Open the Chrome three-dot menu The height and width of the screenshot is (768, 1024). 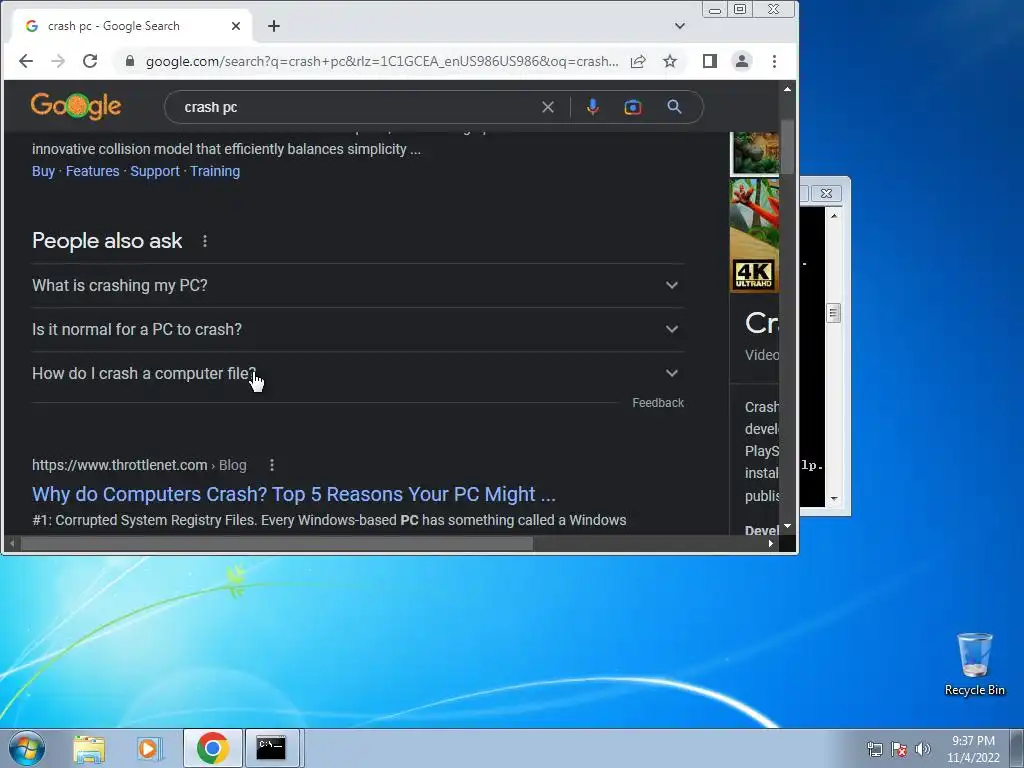pos(775,61)
